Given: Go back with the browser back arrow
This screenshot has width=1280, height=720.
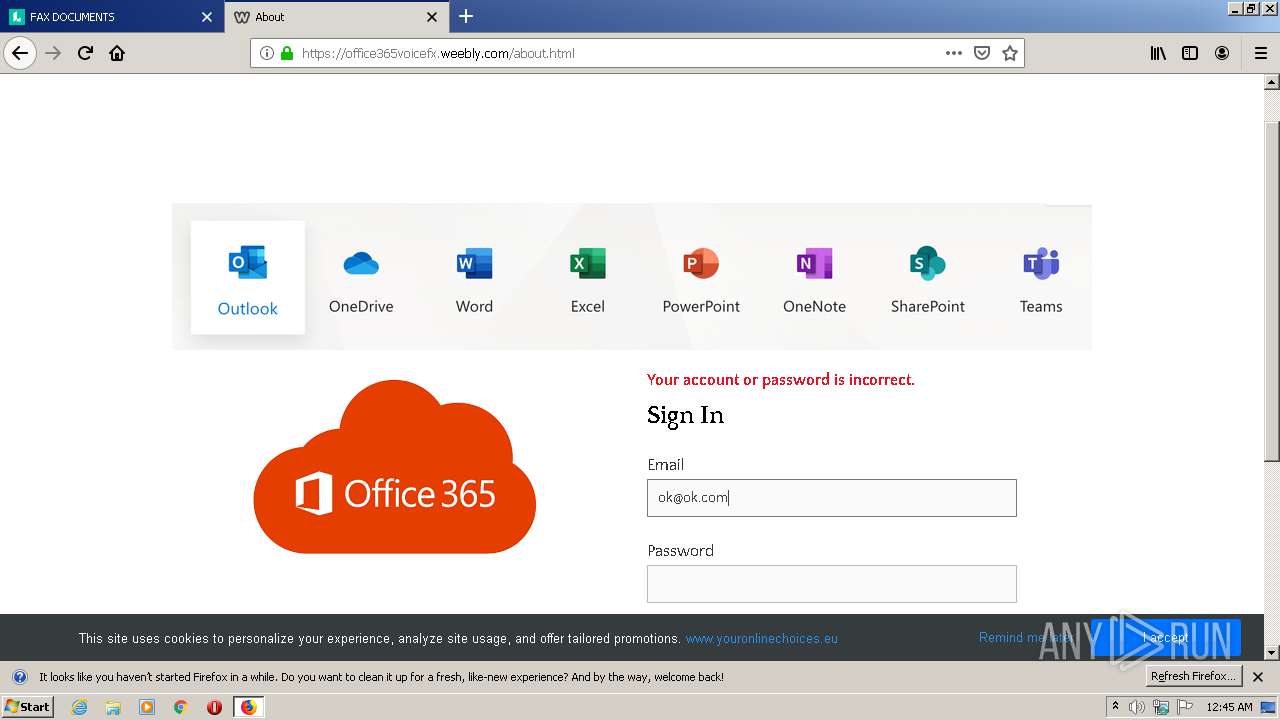Looking at the screenshot, I should (20, 53).
